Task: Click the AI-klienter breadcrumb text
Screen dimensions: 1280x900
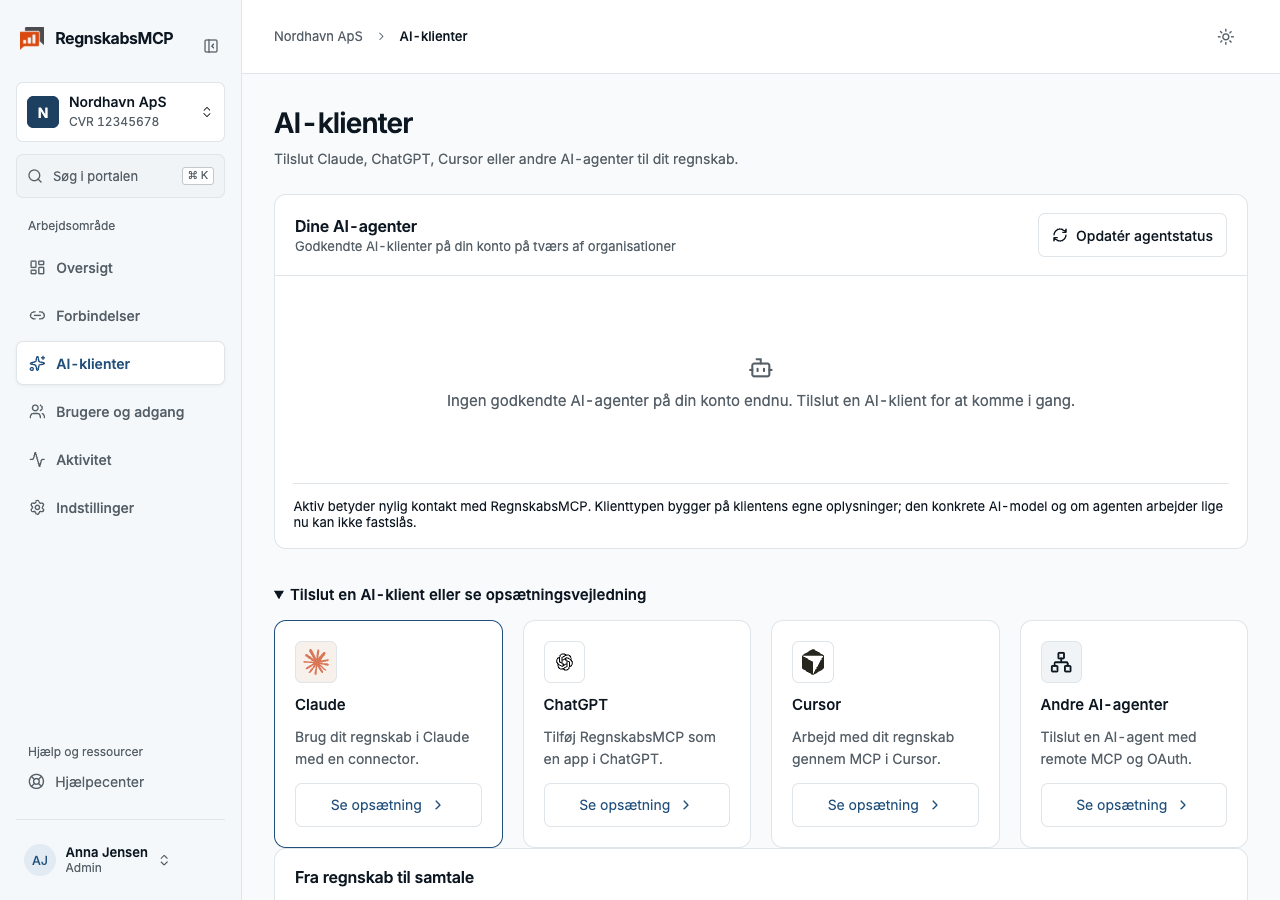Action: (x=433, y=37)
